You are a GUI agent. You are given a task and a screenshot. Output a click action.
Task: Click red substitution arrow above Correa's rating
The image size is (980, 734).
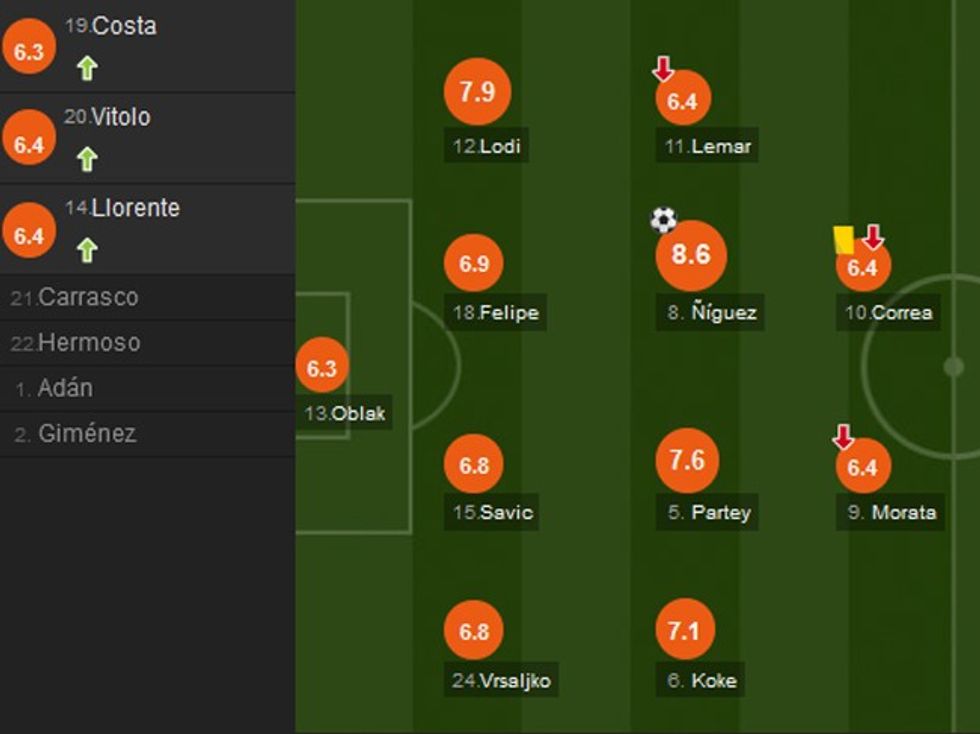(873, 237)
